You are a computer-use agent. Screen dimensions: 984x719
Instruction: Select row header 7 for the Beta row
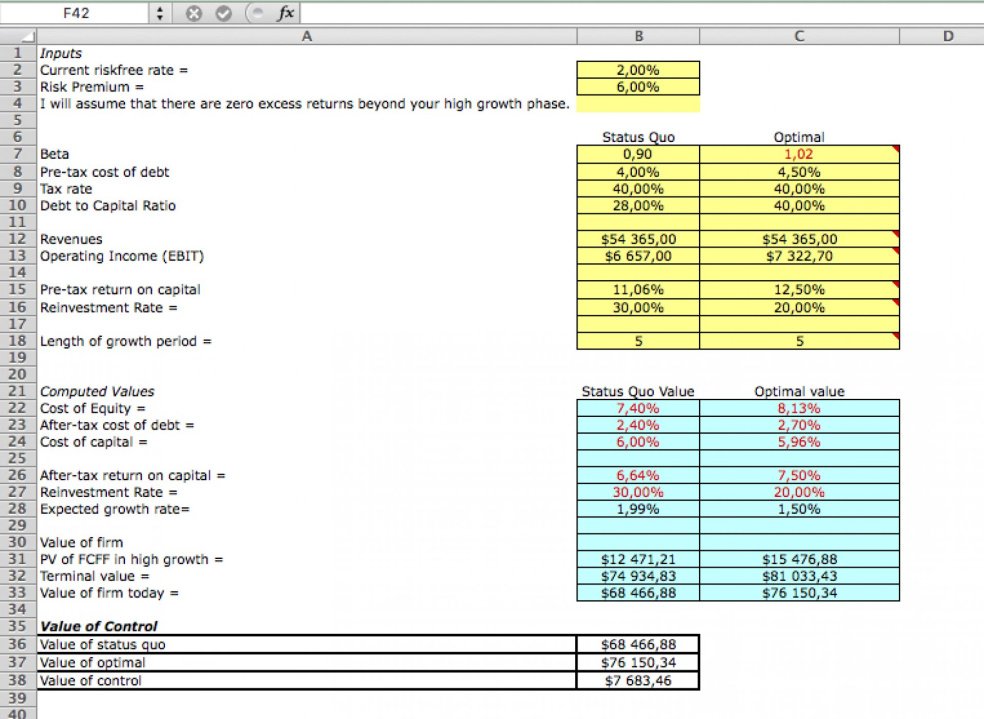[17, 154]
